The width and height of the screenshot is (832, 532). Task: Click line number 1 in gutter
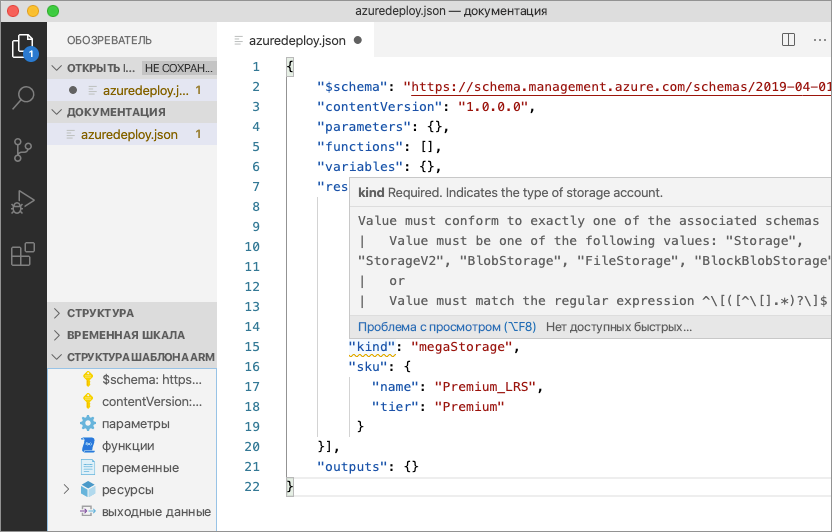click(256, 67)
